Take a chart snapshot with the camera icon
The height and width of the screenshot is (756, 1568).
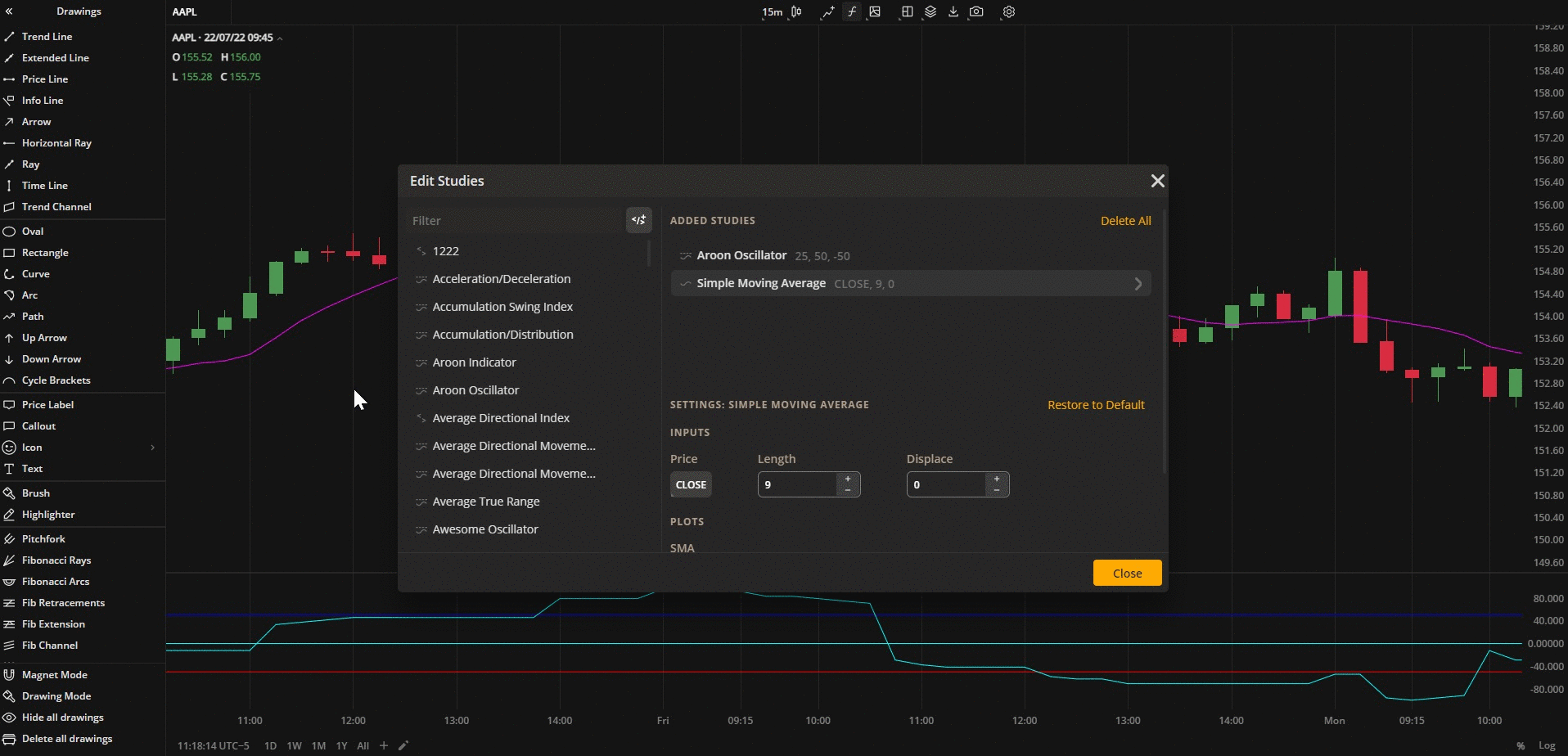pos(976,11)
